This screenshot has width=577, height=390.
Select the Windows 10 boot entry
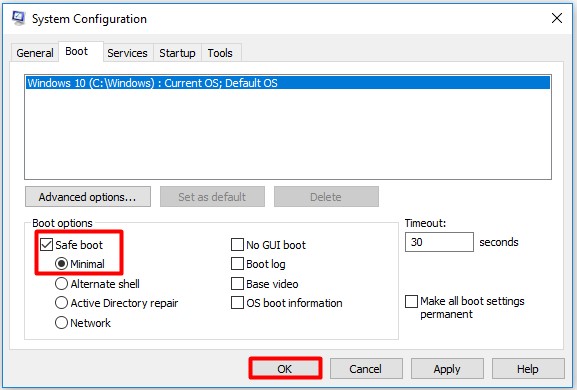pos(288,83)
